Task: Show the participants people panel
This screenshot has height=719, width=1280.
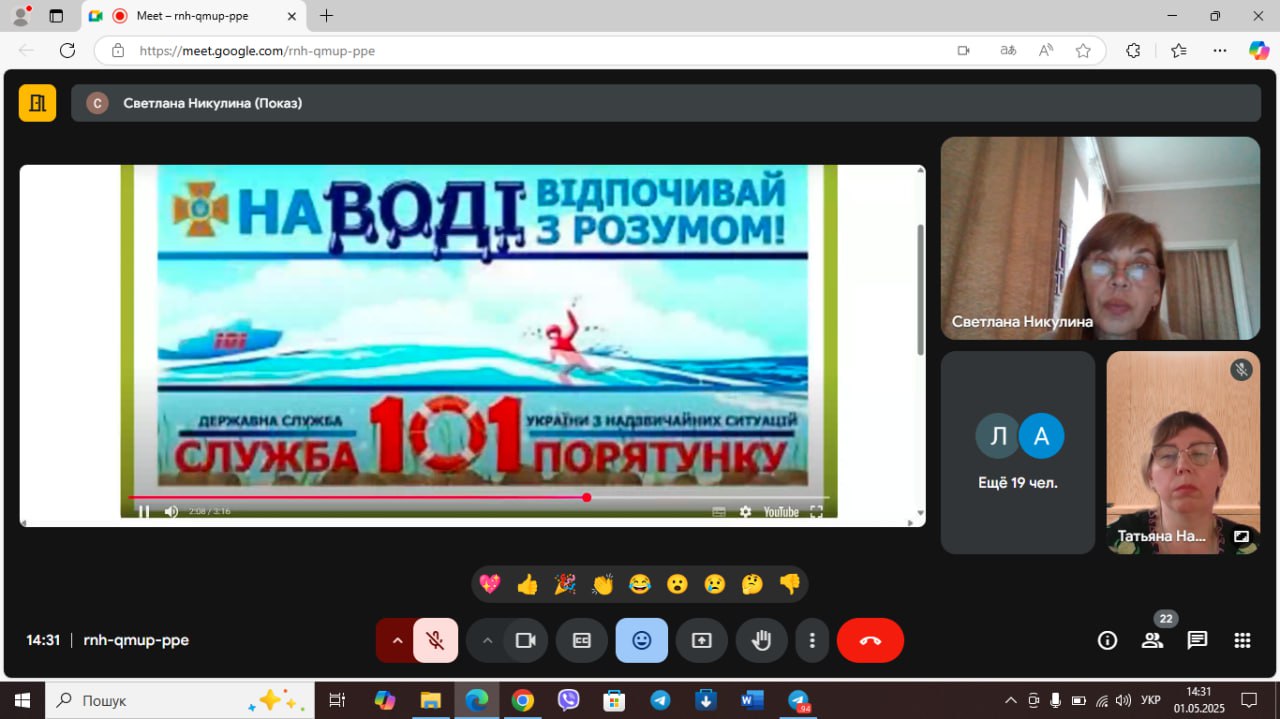Action: [1152, 641]
